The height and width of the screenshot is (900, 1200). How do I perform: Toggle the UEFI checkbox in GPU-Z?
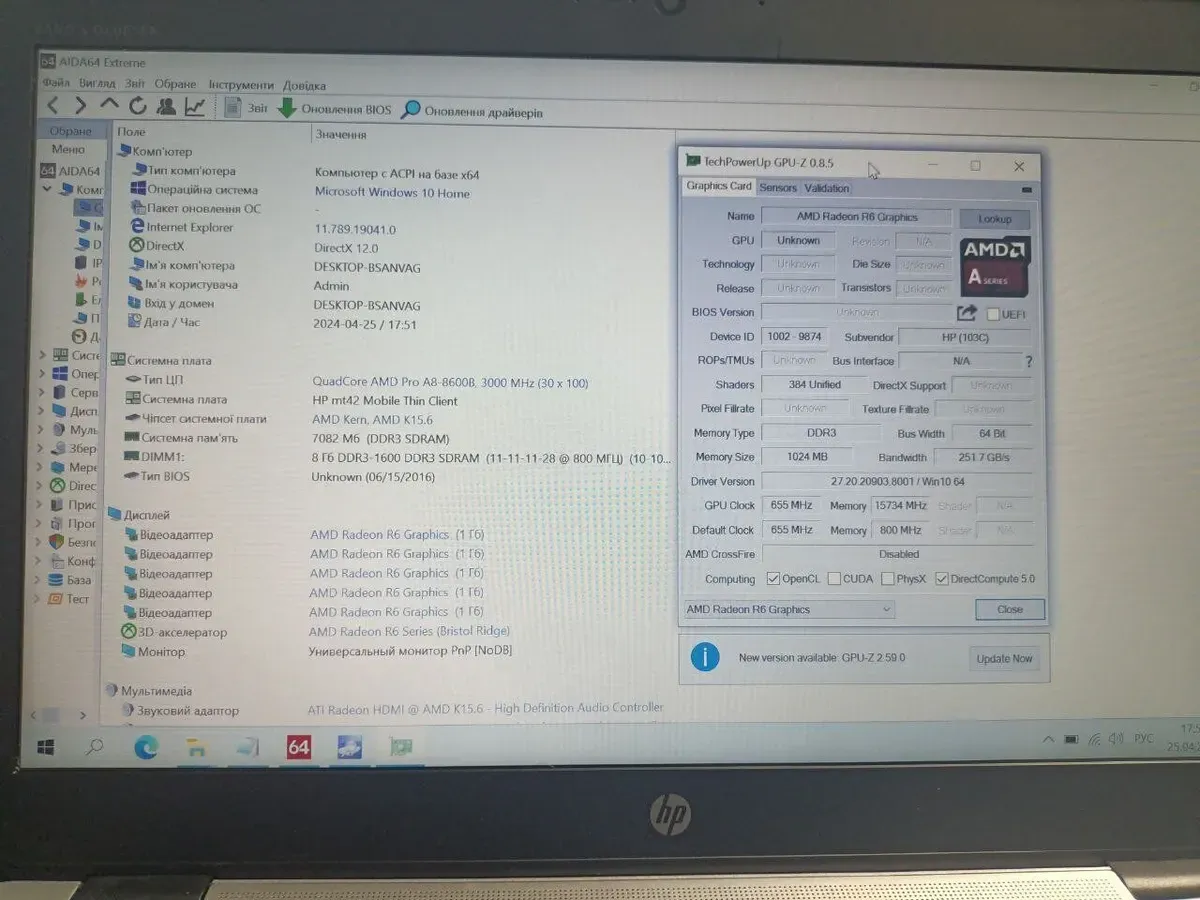(x=992, y=314)
